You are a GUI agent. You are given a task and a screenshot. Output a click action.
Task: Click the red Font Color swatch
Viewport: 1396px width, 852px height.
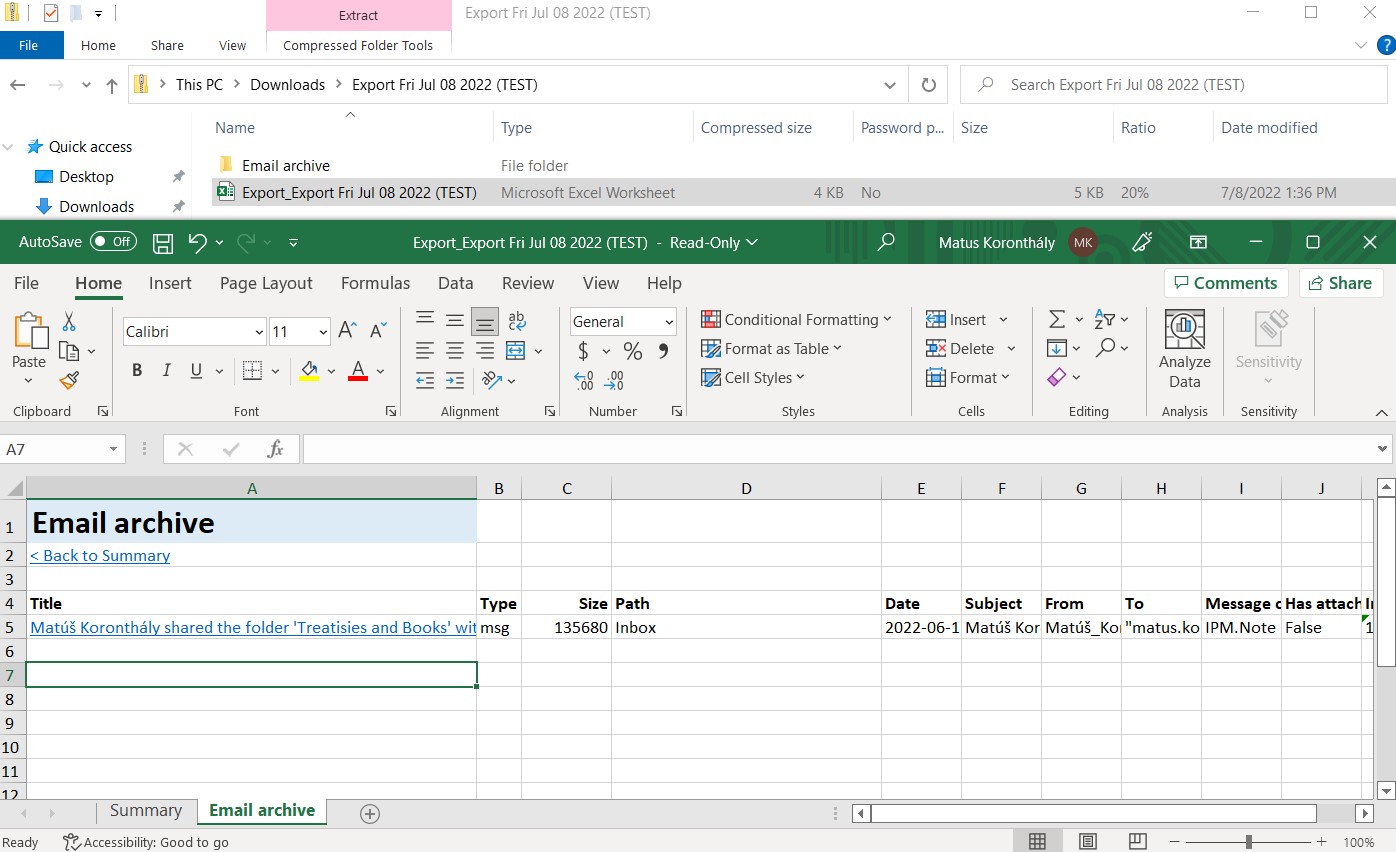(358, 371)
